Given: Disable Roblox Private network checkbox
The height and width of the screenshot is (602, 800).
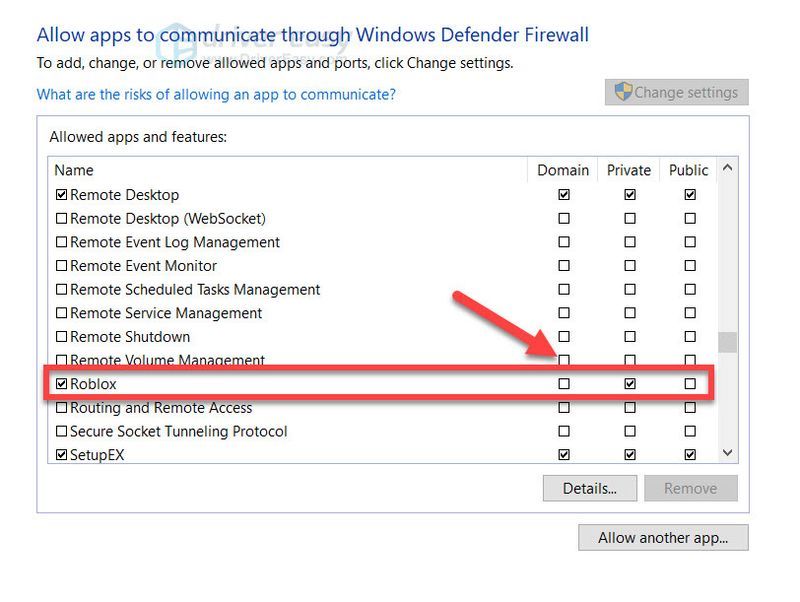Looking at the screenshot, I should point(630,384).
